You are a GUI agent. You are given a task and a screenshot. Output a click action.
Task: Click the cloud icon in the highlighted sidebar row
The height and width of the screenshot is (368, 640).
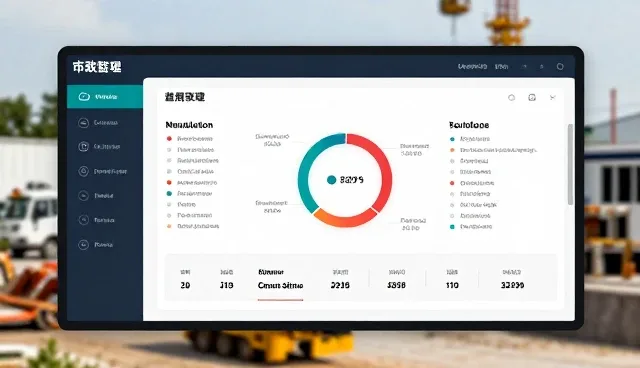84,97
